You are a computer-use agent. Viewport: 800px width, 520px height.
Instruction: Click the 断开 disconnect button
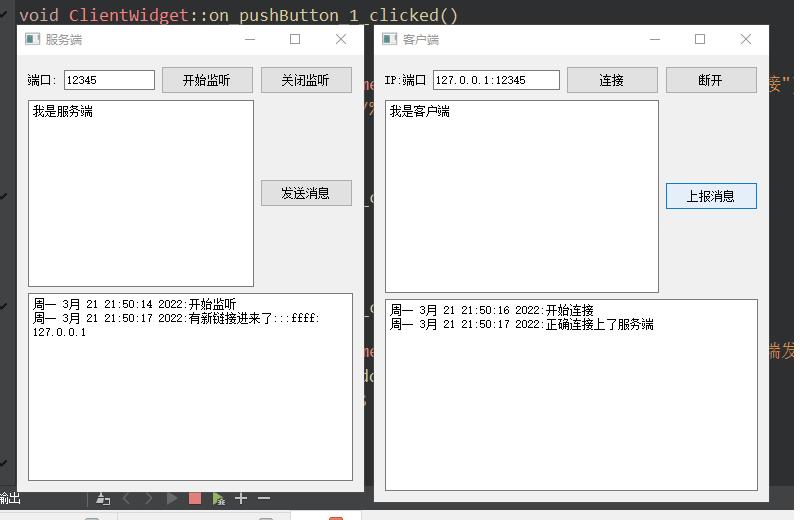pyautogui.click(x=710, y=80)
